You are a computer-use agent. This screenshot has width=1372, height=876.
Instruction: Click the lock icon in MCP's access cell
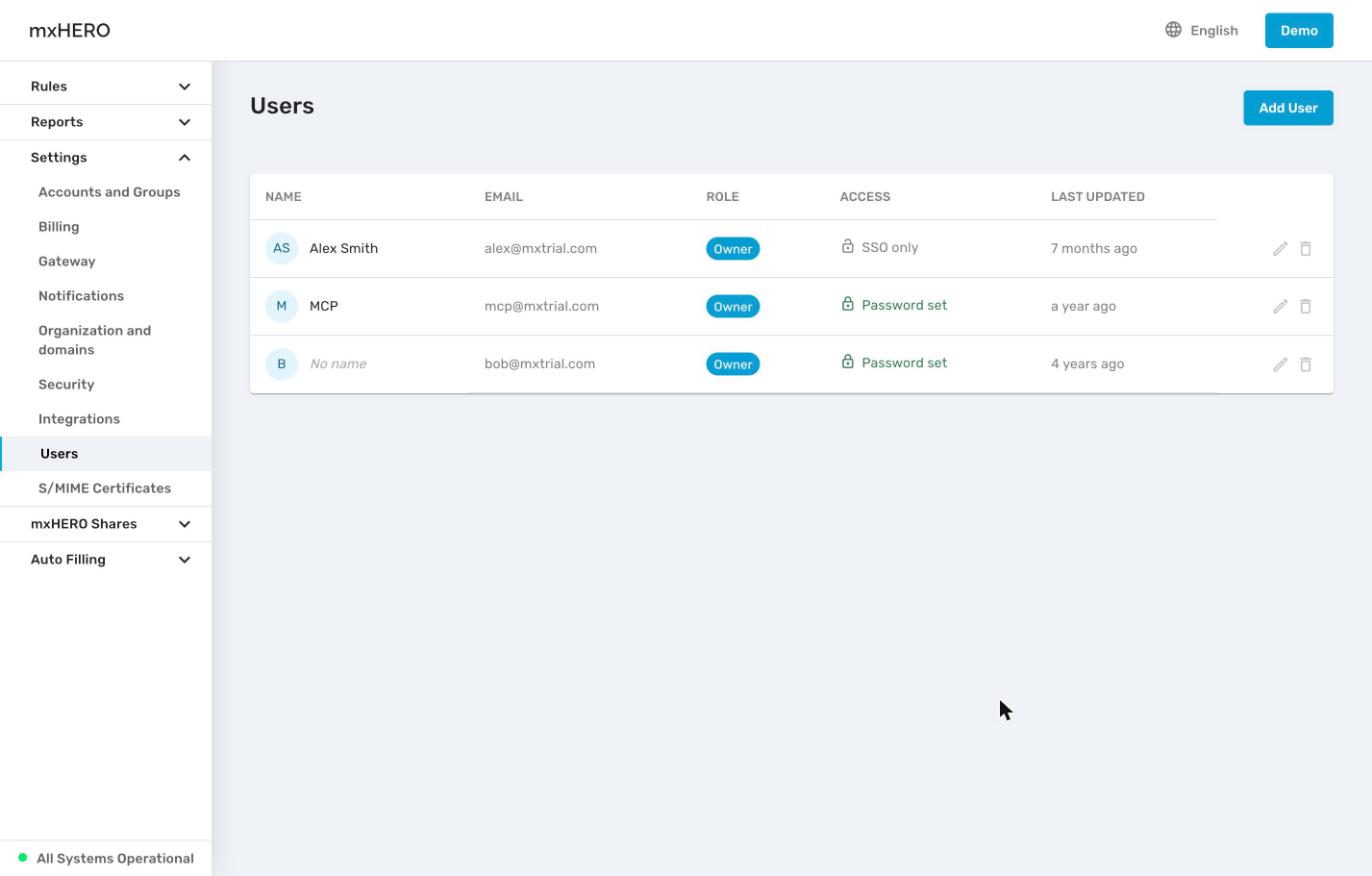point(848,305)
